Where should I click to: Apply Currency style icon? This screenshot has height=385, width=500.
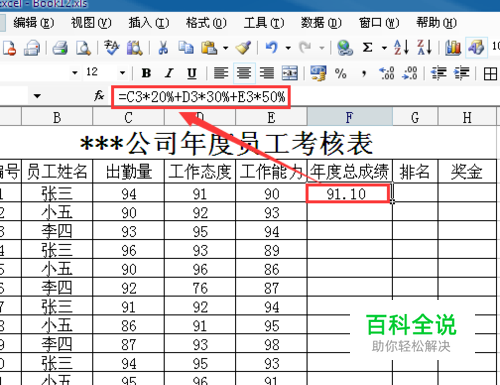[318, 73]
